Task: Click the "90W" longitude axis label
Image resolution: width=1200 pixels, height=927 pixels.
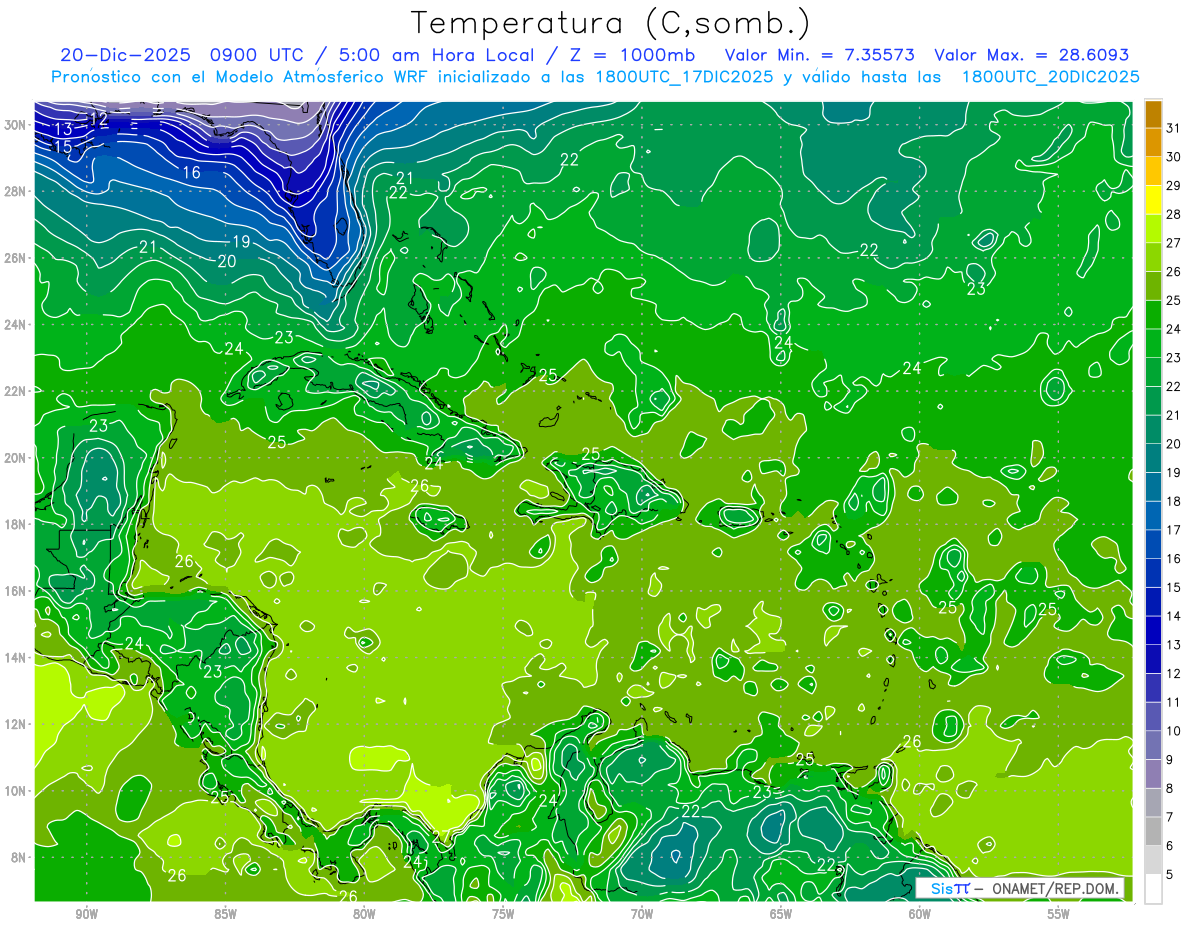Action: point(86,914)
